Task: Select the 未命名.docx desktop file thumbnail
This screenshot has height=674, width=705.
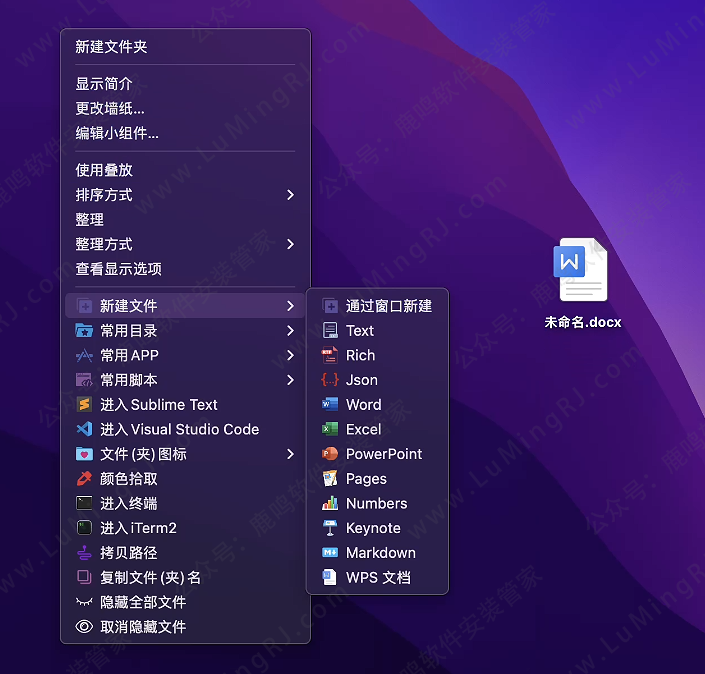Action: click(x=580, y=270)
